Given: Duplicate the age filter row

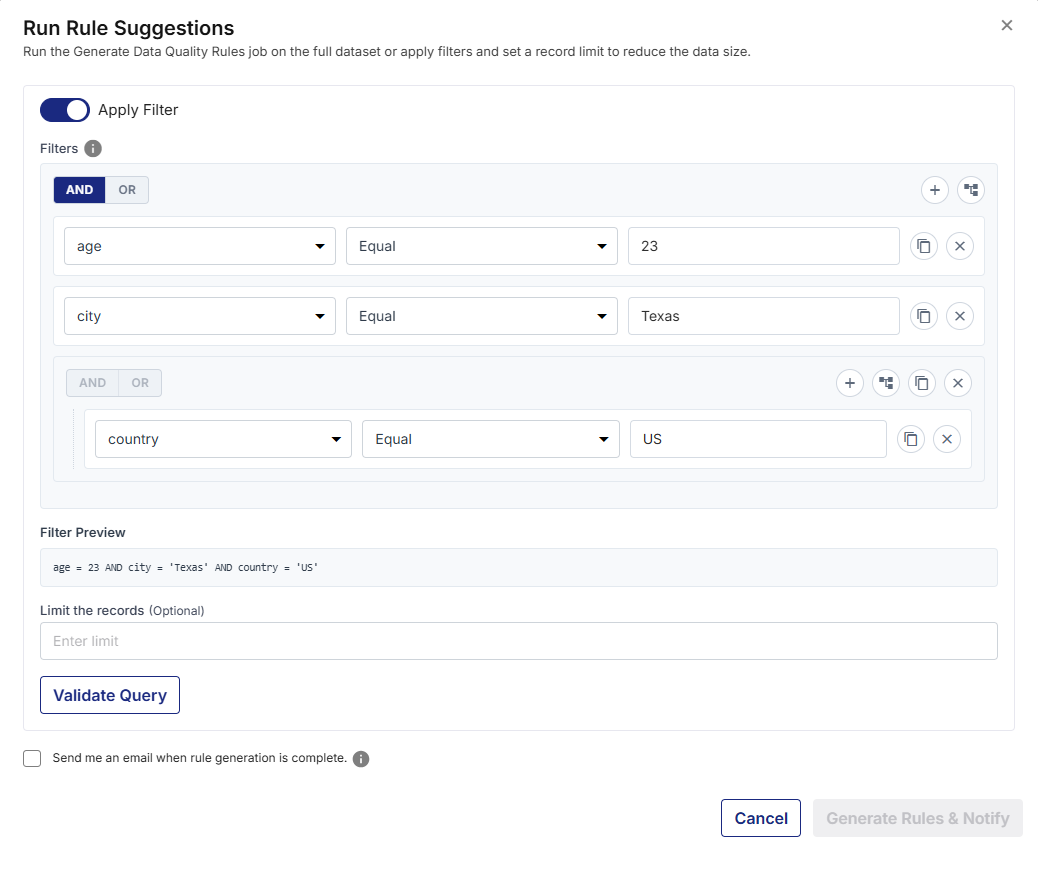Looking at the screenshot, I should (924, 246).
